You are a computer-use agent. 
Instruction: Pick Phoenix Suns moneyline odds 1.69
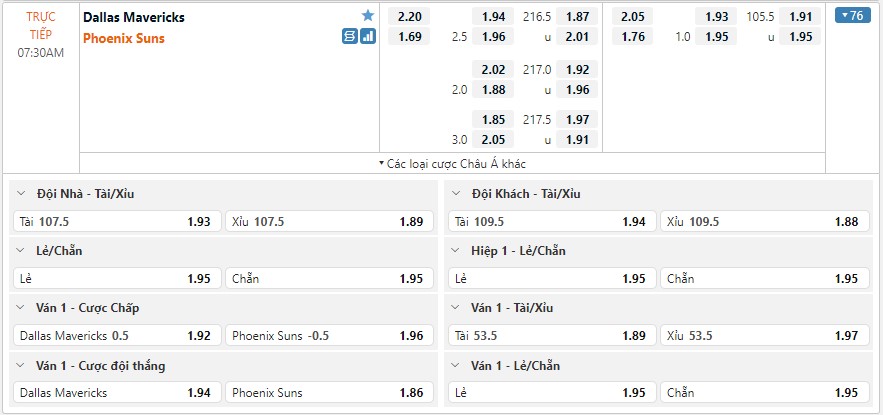409,37
